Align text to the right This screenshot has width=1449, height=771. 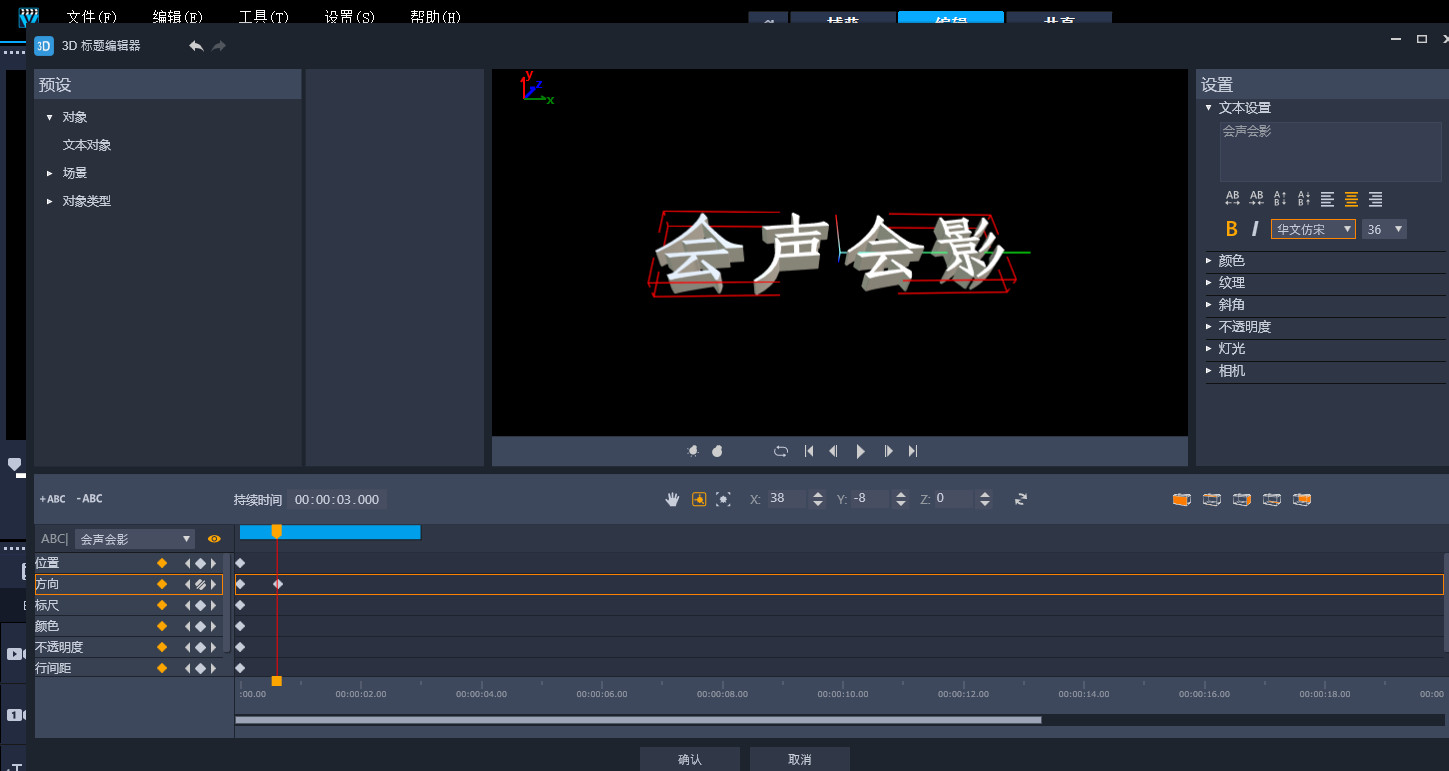(x=1375, y=199)
